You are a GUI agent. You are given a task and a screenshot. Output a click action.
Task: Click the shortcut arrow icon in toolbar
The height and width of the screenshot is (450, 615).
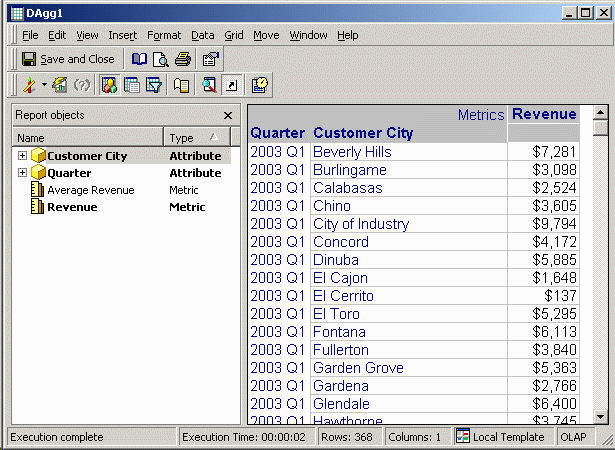point(231,86)
